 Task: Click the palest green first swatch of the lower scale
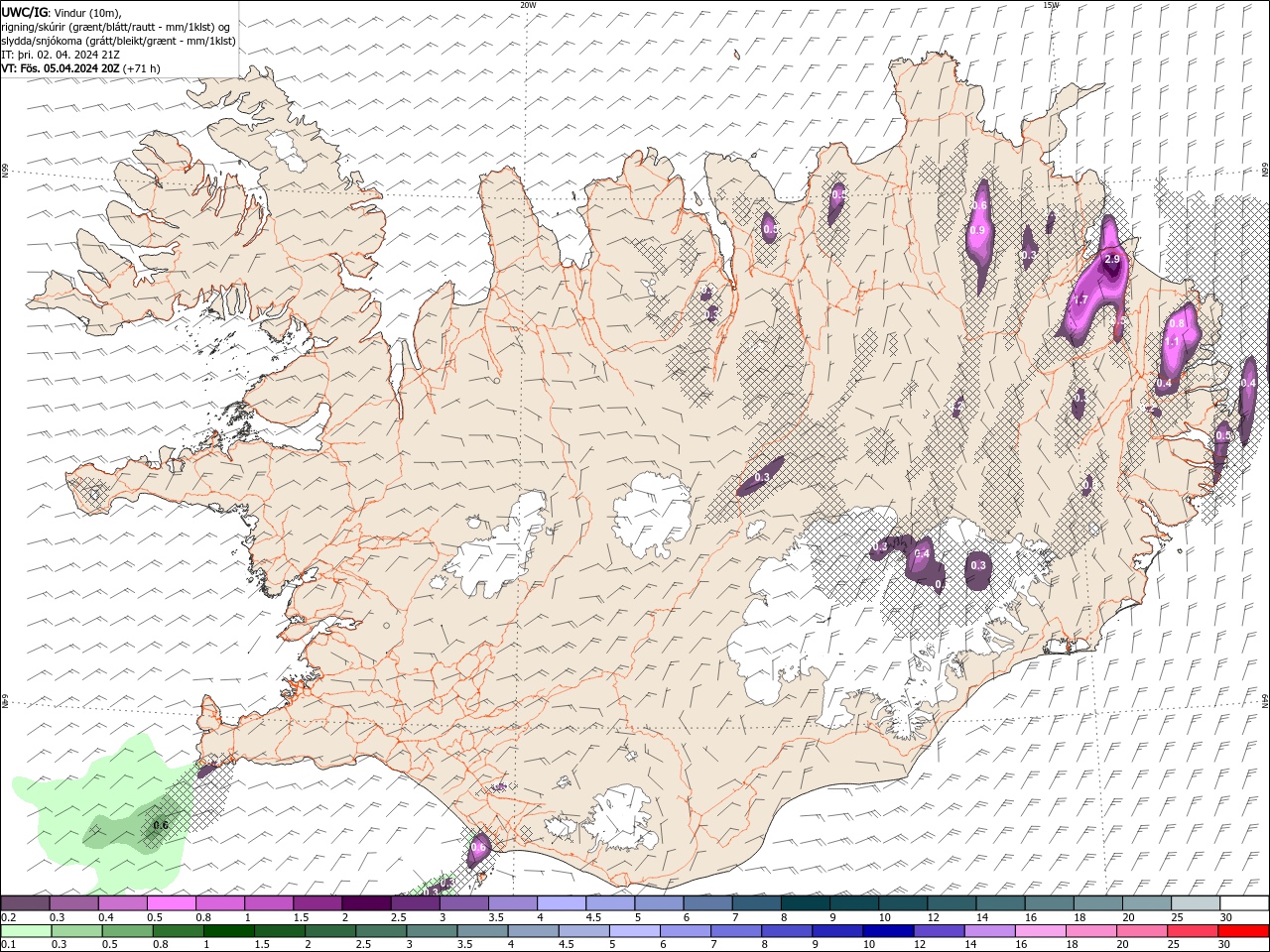pyautogui.click(x=25, y=931)
